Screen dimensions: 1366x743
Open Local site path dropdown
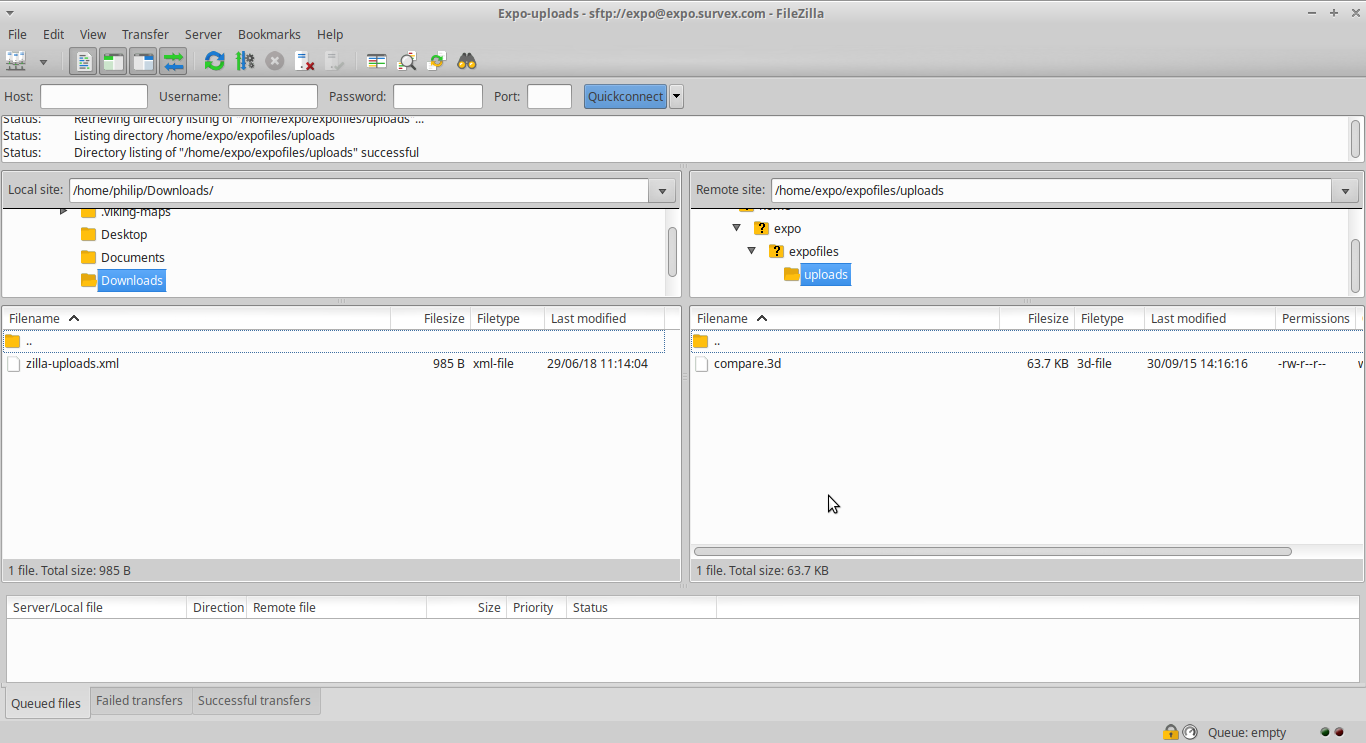[662, 191]
